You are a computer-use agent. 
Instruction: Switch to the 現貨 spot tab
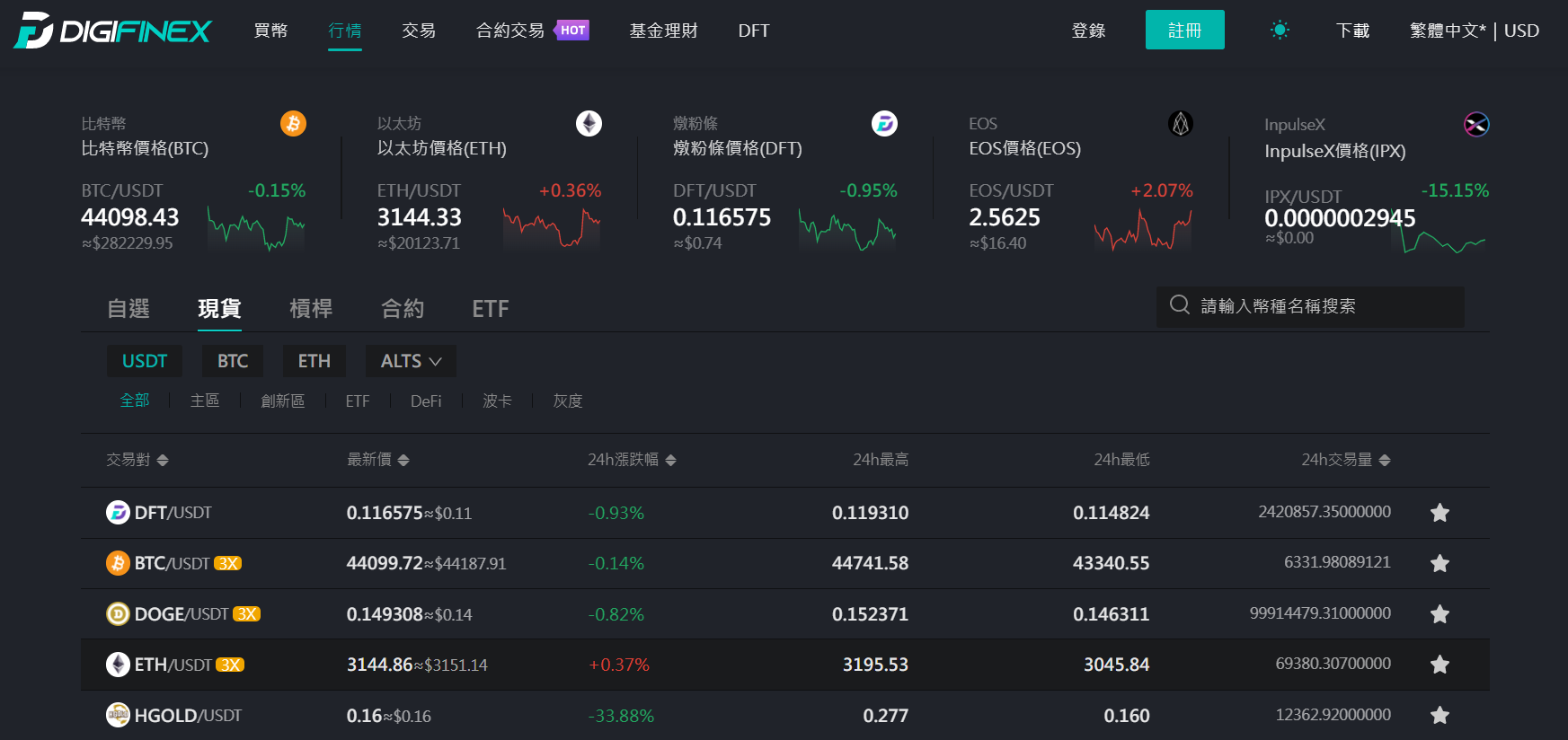[x=219, y=309]
